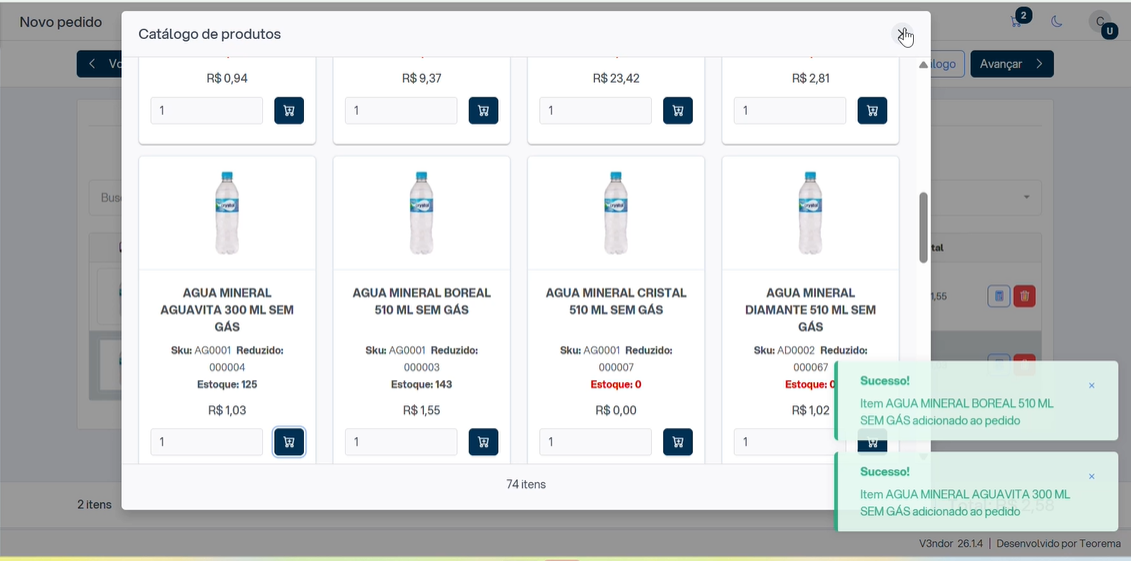Click the price R$ 0,00
1131x561 pixels.
pos(616,410)
